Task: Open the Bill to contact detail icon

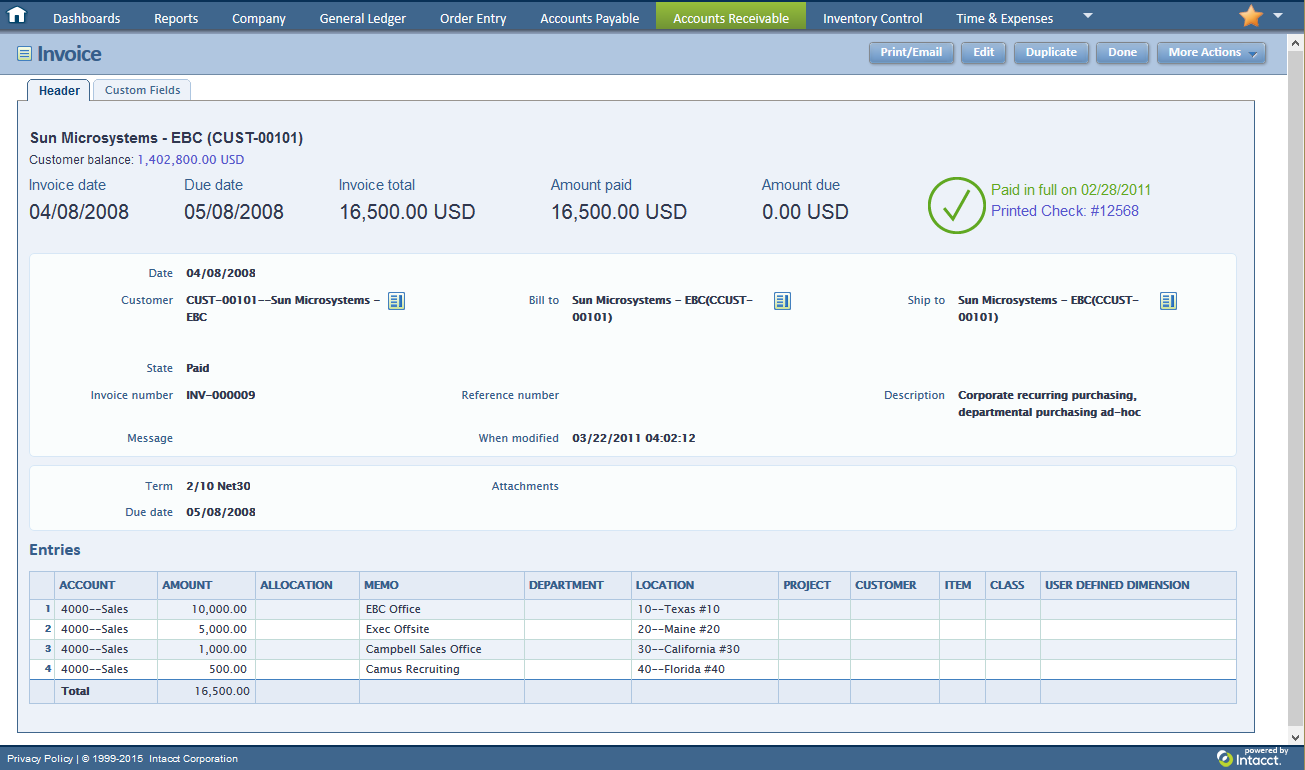Action: pos(782,301)
